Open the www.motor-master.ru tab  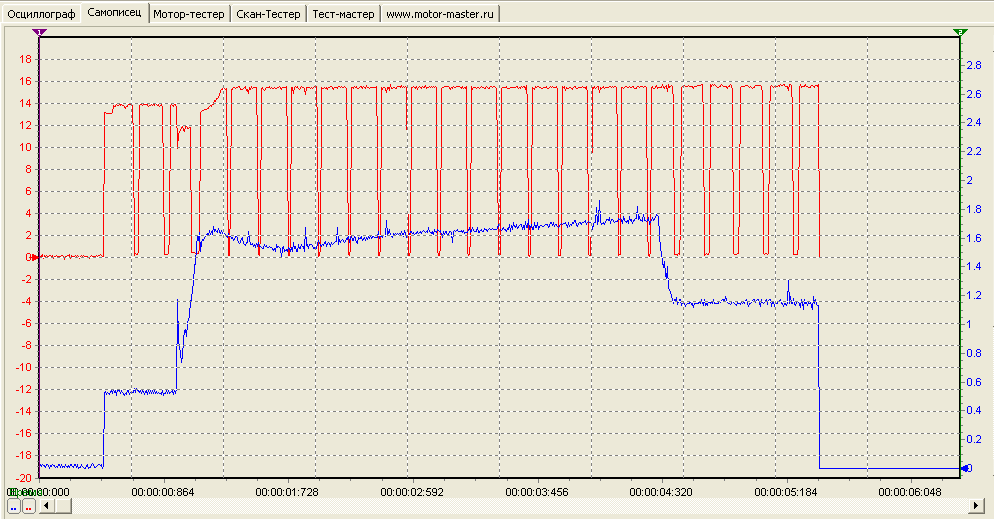click(x=440, y=14)
